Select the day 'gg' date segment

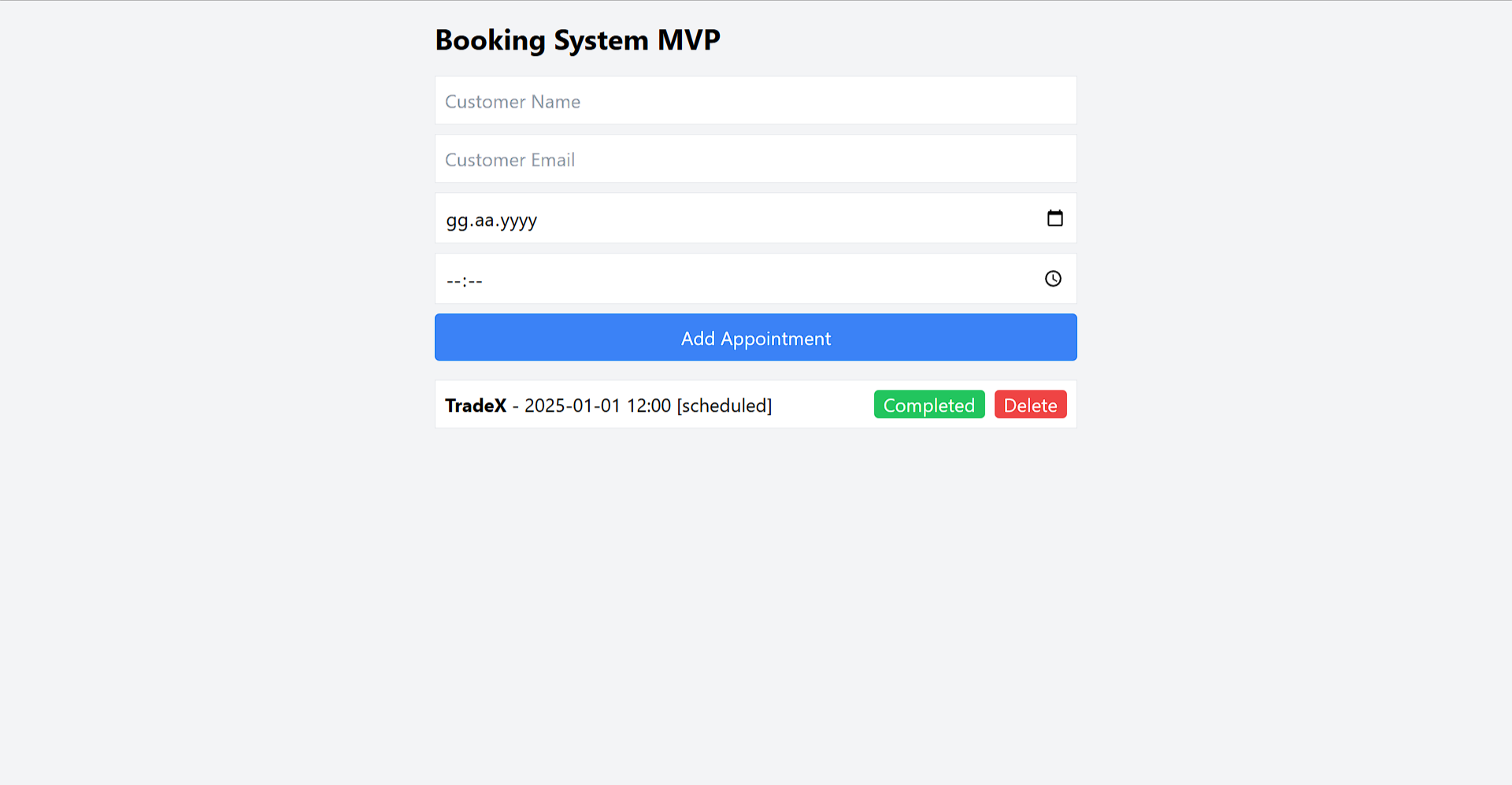(x=457, y=220)
